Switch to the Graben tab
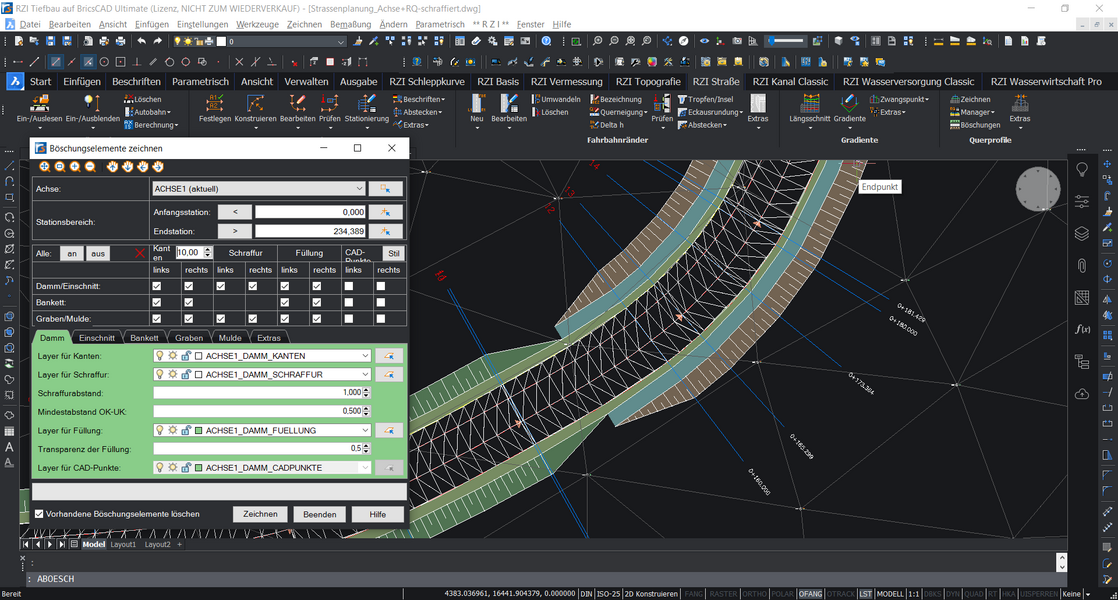 [189, 338]
